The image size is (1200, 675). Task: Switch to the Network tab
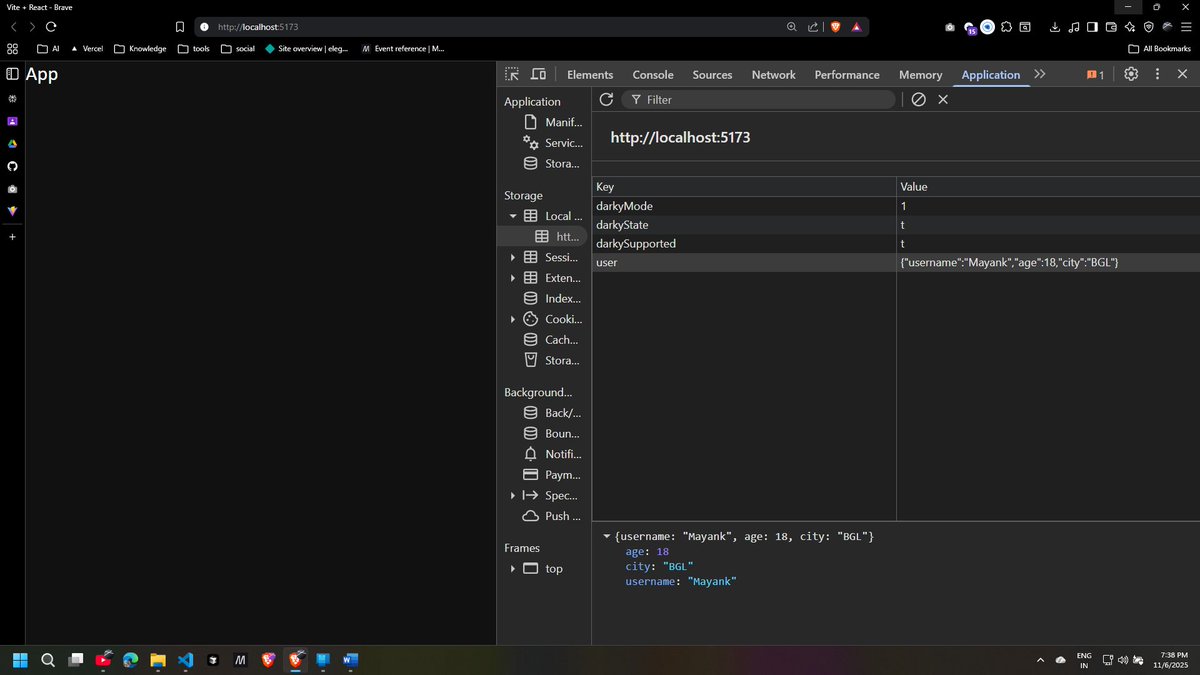click(773, 74)
